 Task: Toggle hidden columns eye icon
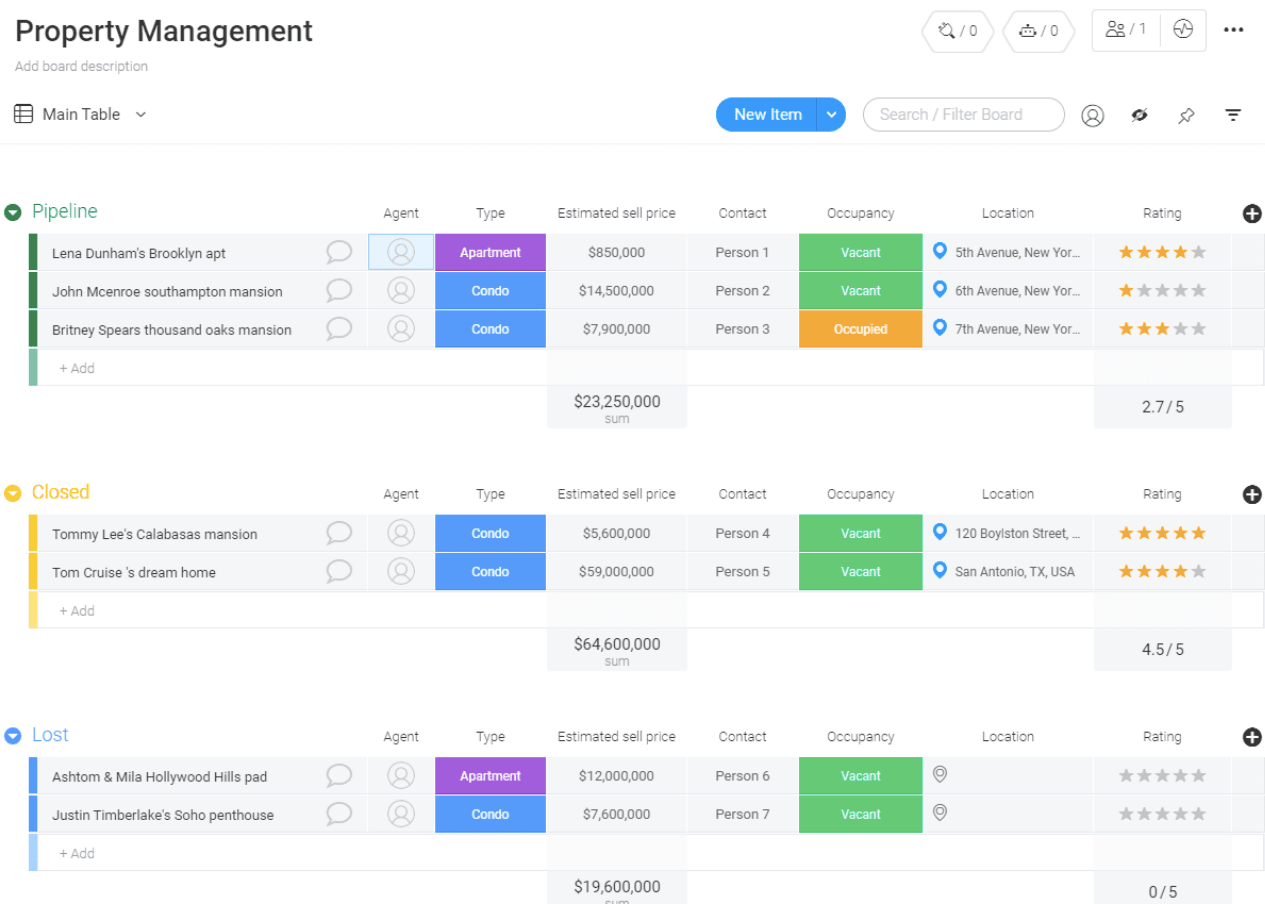1139,115
